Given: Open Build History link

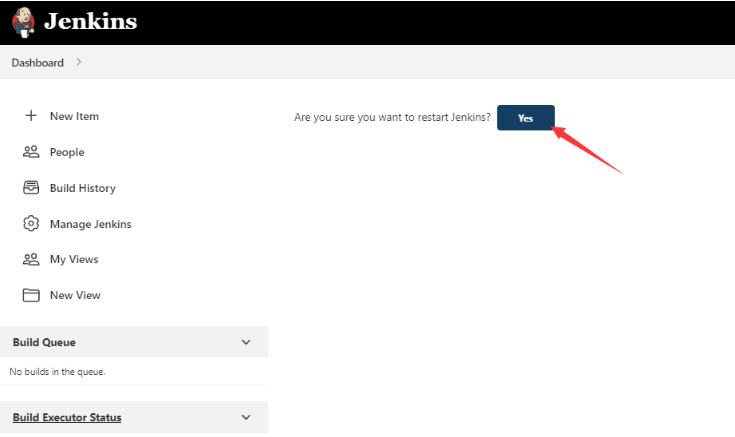Looking at the screenshot, I should click(x=83, y=188).
